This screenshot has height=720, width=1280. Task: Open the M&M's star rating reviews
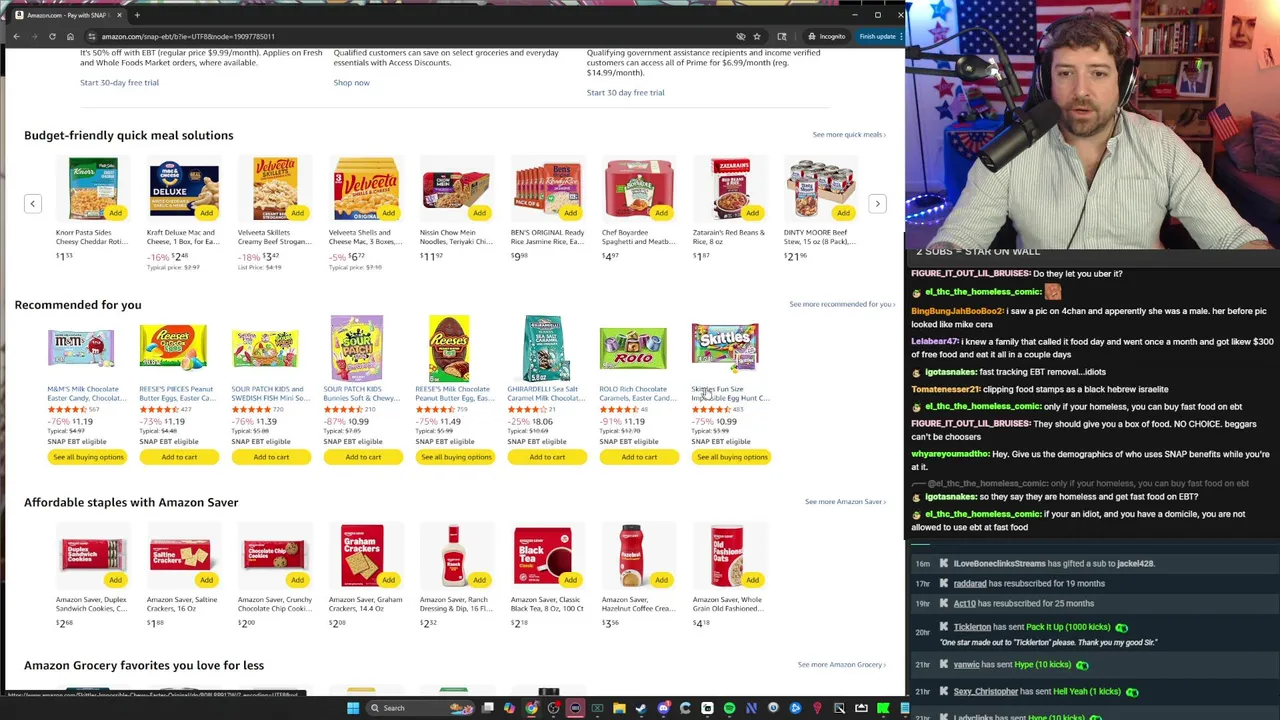66,409
